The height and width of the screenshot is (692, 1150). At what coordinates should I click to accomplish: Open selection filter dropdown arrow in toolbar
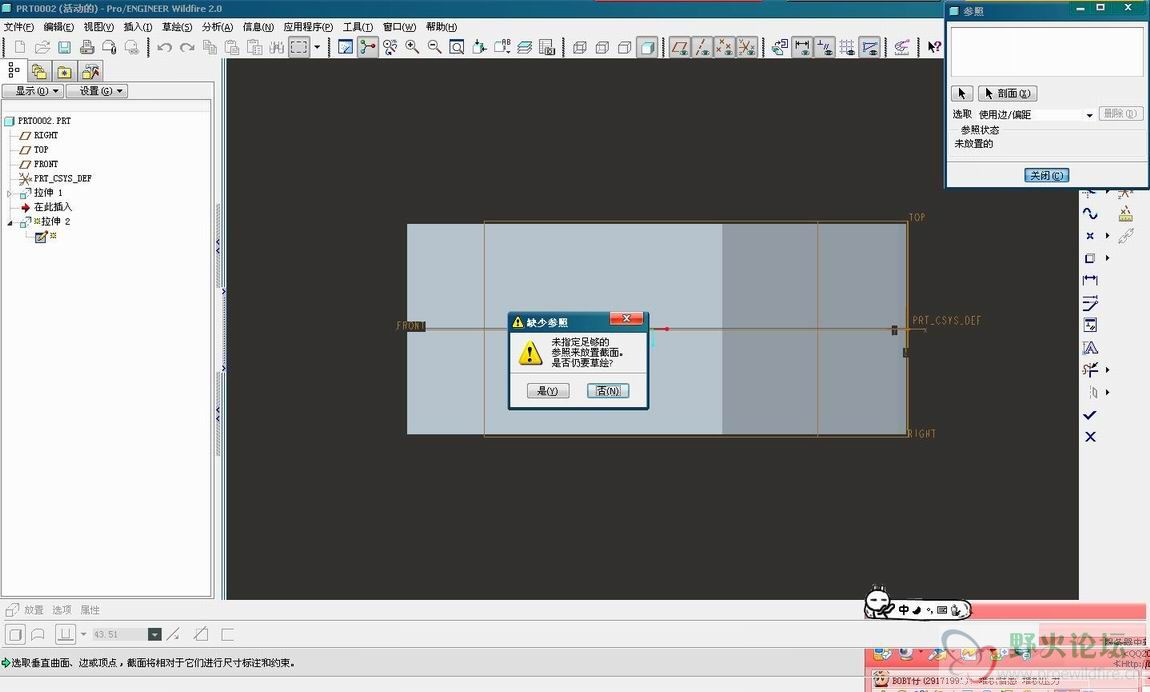pyautogui.click(x=317, y=47)
